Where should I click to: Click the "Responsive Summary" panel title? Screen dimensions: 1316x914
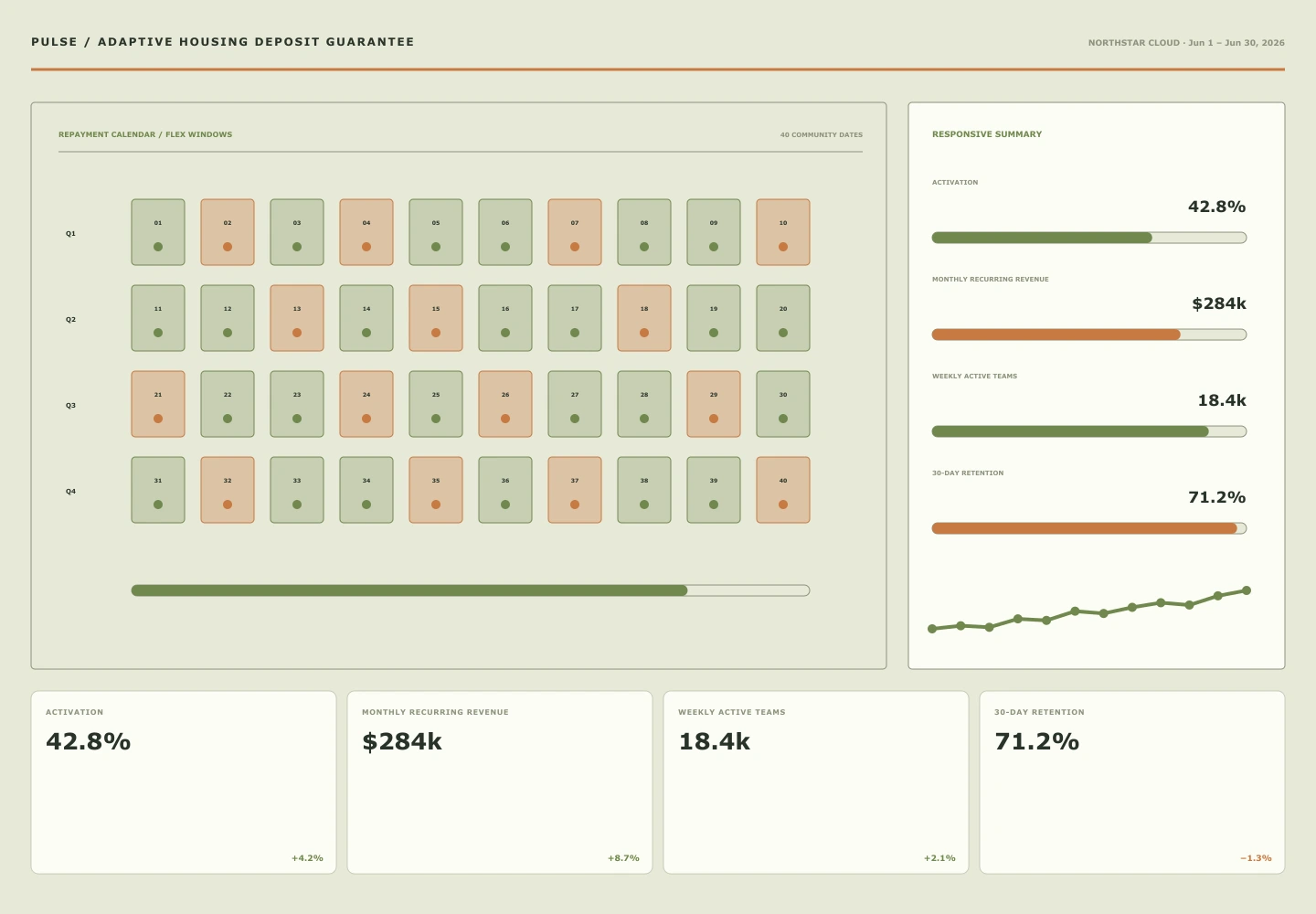pos(987,134)
